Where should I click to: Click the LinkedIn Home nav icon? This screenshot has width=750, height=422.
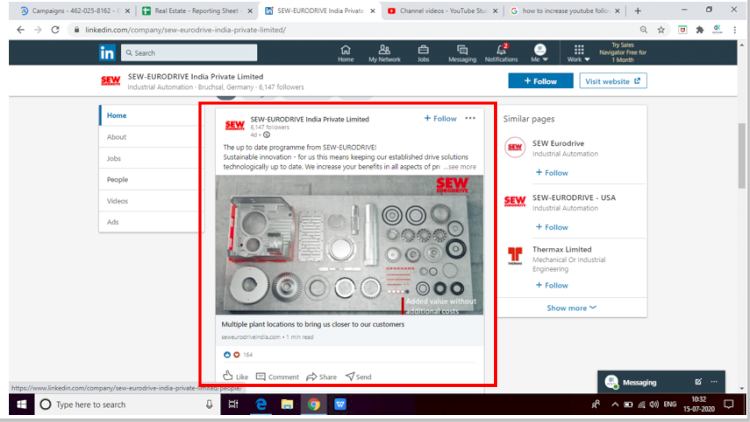(x=345, y=51)
